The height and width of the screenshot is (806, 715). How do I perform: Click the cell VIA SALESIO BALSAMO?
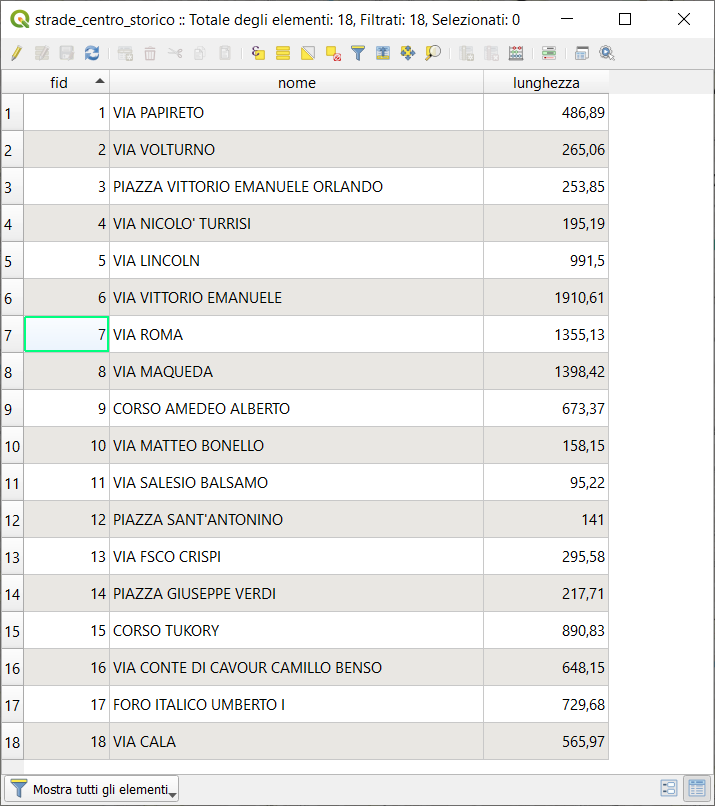[x=297, y=483]
